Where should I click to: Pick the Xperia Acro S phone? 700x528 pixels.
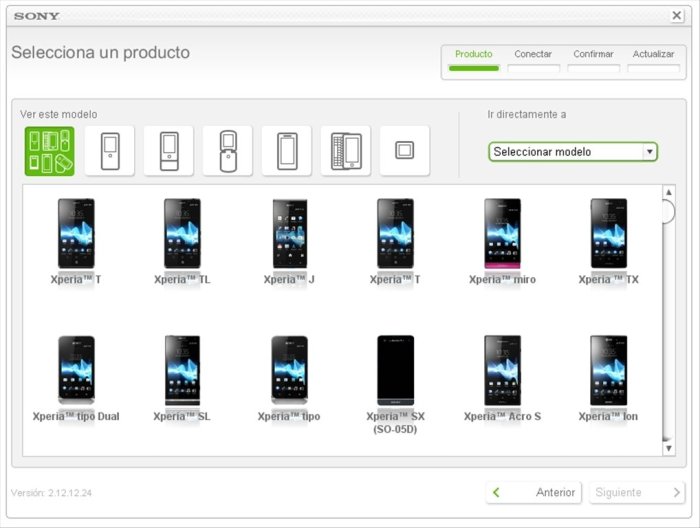pos(502,370)
